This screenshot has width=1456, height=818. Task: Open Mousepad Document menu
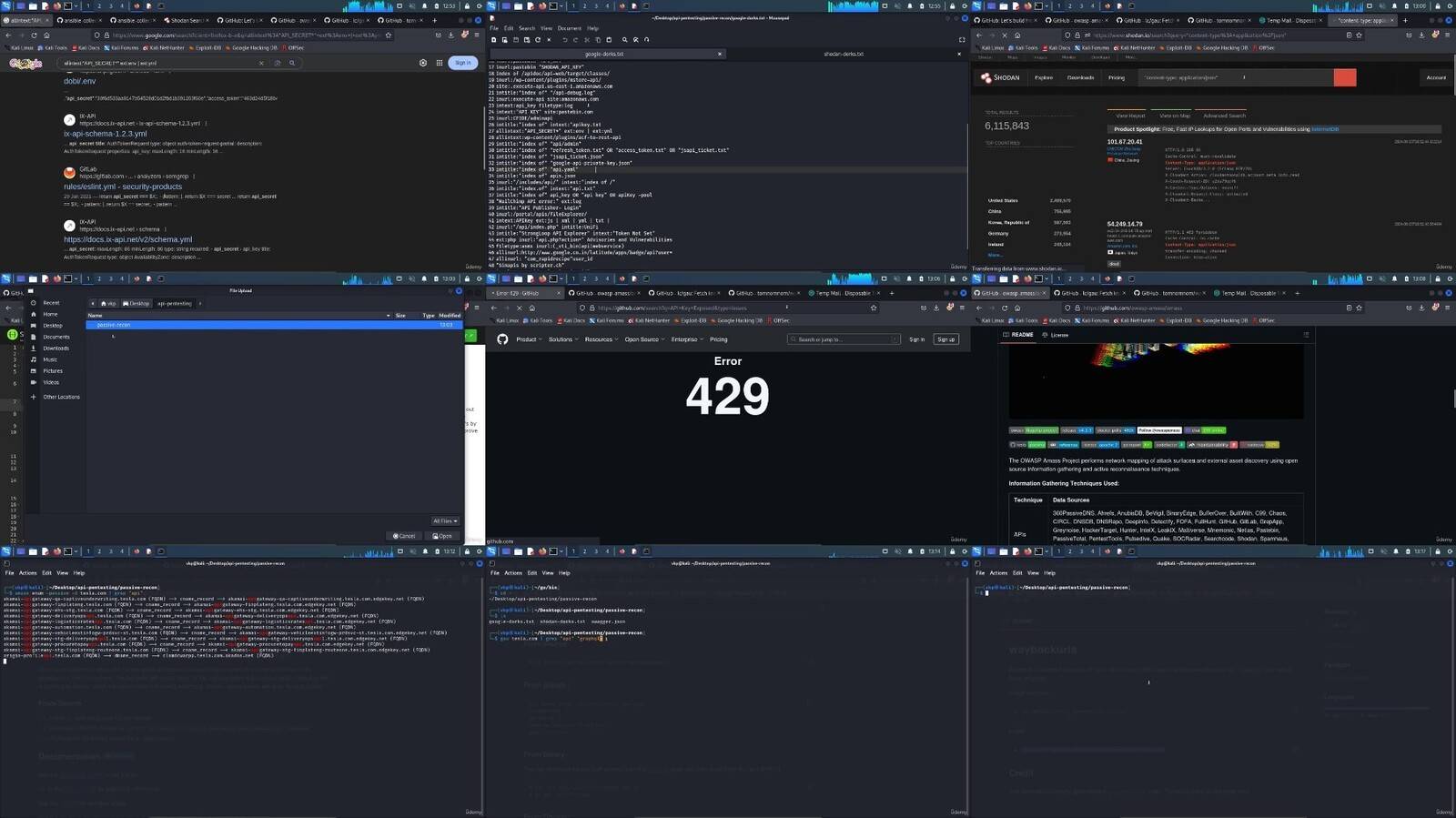(x=570, y=28)
